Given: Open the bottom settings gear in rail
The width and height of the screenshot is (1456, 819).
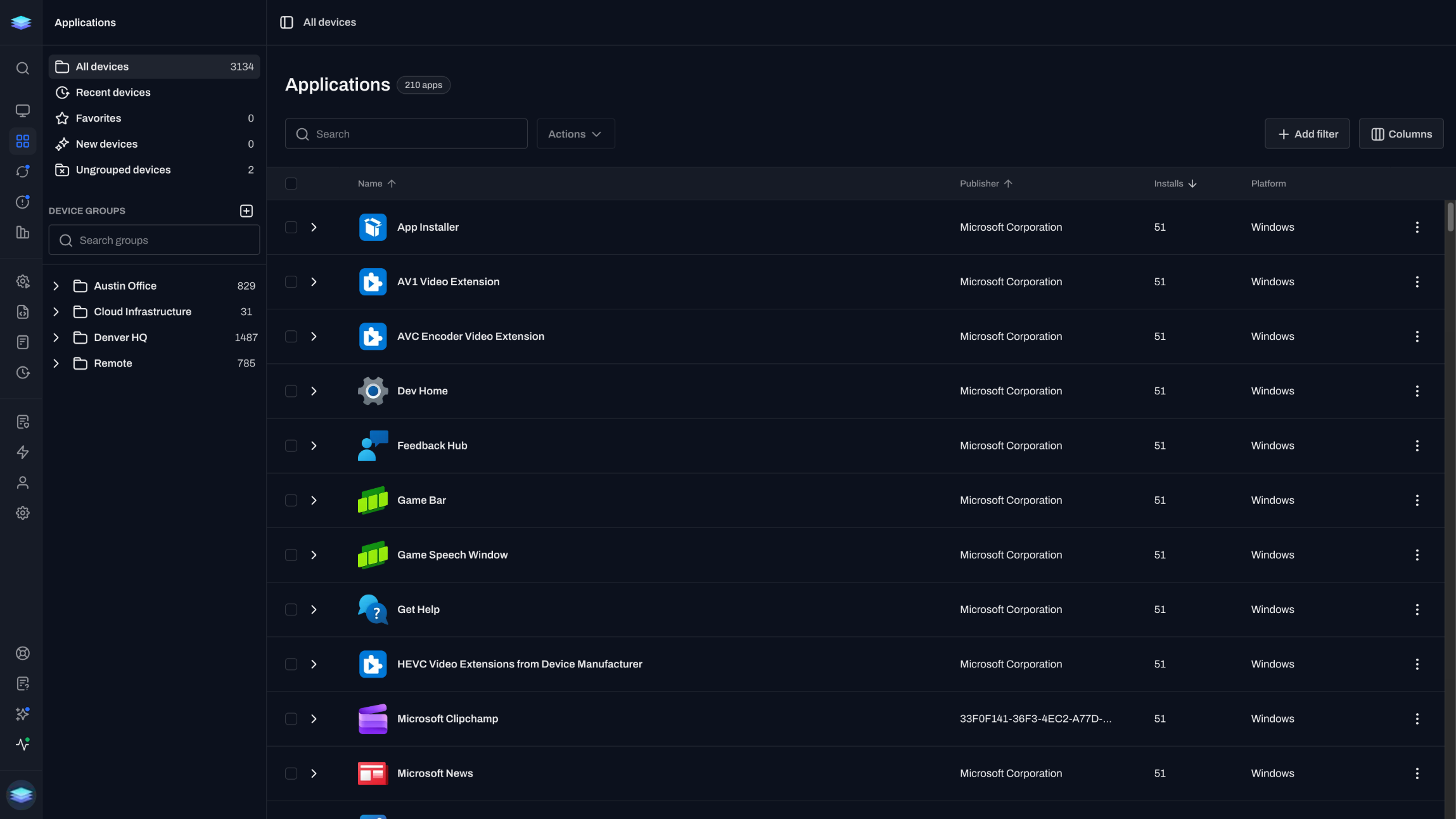Looking at the screenshot, I should [23, 513].
